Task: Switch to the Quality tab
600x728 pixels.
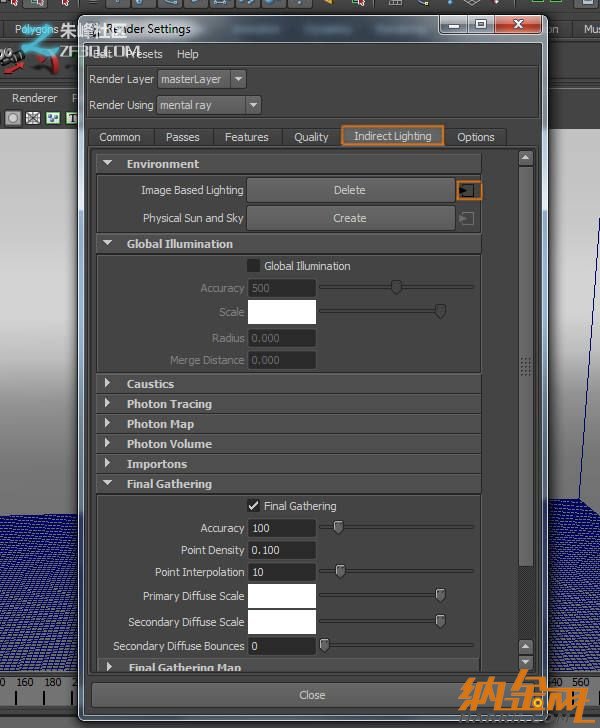Action: (x=311, y=137)
